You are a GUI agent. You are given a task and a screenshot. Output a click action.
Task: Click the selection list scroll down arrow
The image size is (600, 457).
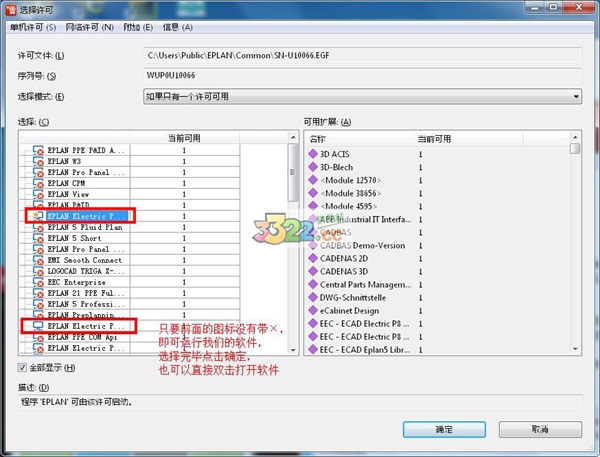click(x=293, y=350)
